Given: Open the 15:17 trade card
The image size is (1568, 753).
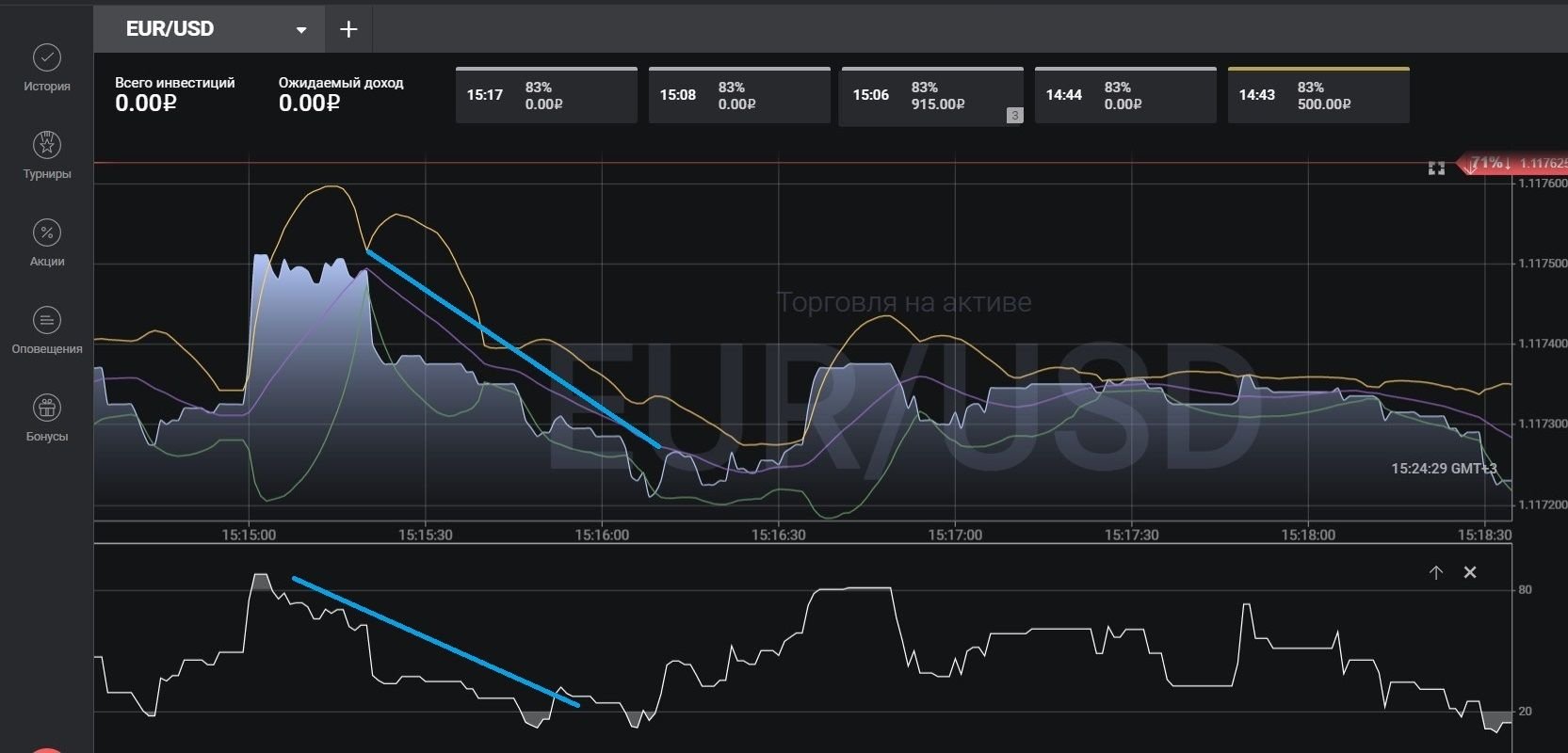Looking at the screenshot, I should click(546, 95).
